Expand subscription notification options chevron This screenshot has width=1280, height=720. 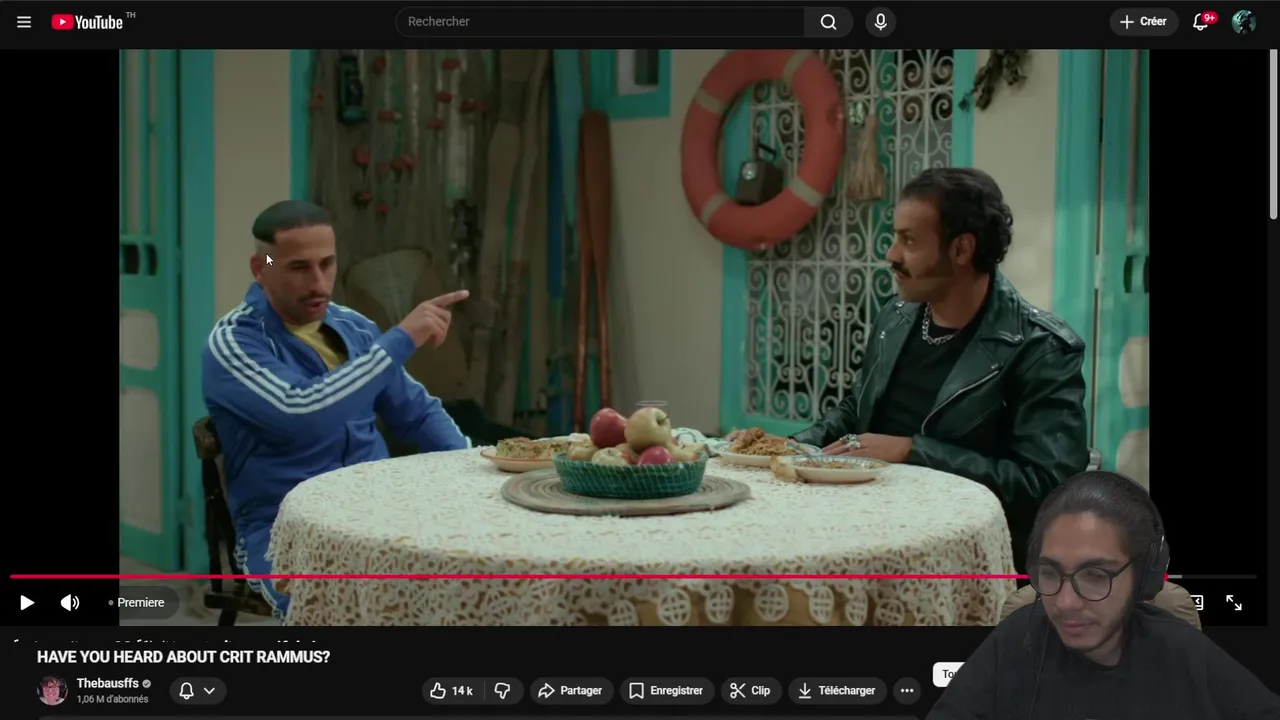tap(209, 690)
